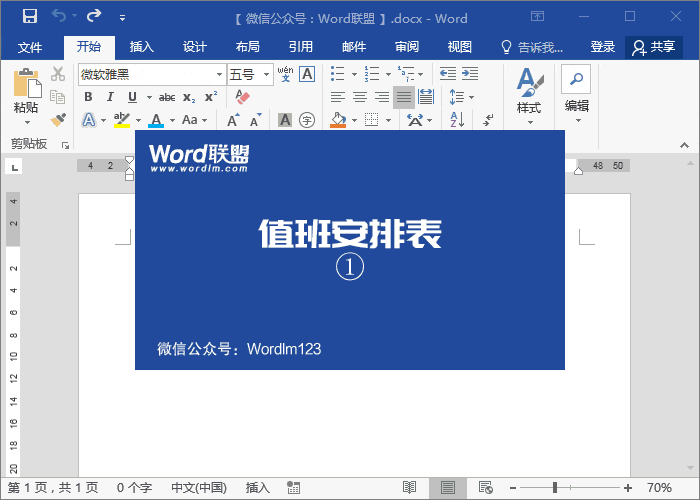Toggle character shading A icon
Viewport: 700px width, 500px height.
point(285,120)
